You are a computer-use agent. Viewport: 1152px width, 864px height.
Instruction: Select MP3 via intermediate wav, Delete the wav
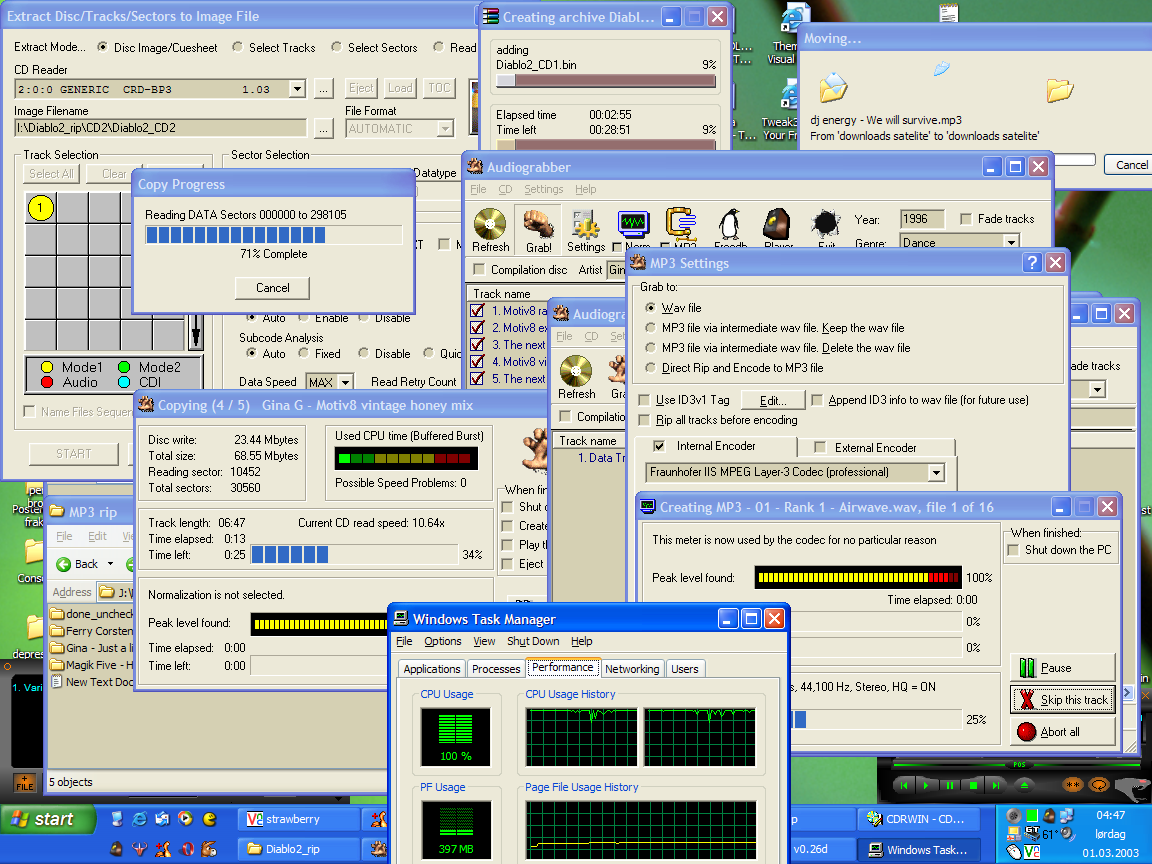pos(650,348)
